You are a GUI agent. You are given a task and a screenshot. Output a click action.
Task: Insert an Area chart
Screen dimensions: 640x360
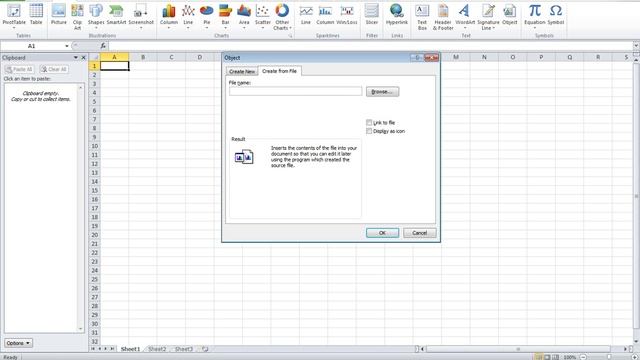click(x=244, y=15)
